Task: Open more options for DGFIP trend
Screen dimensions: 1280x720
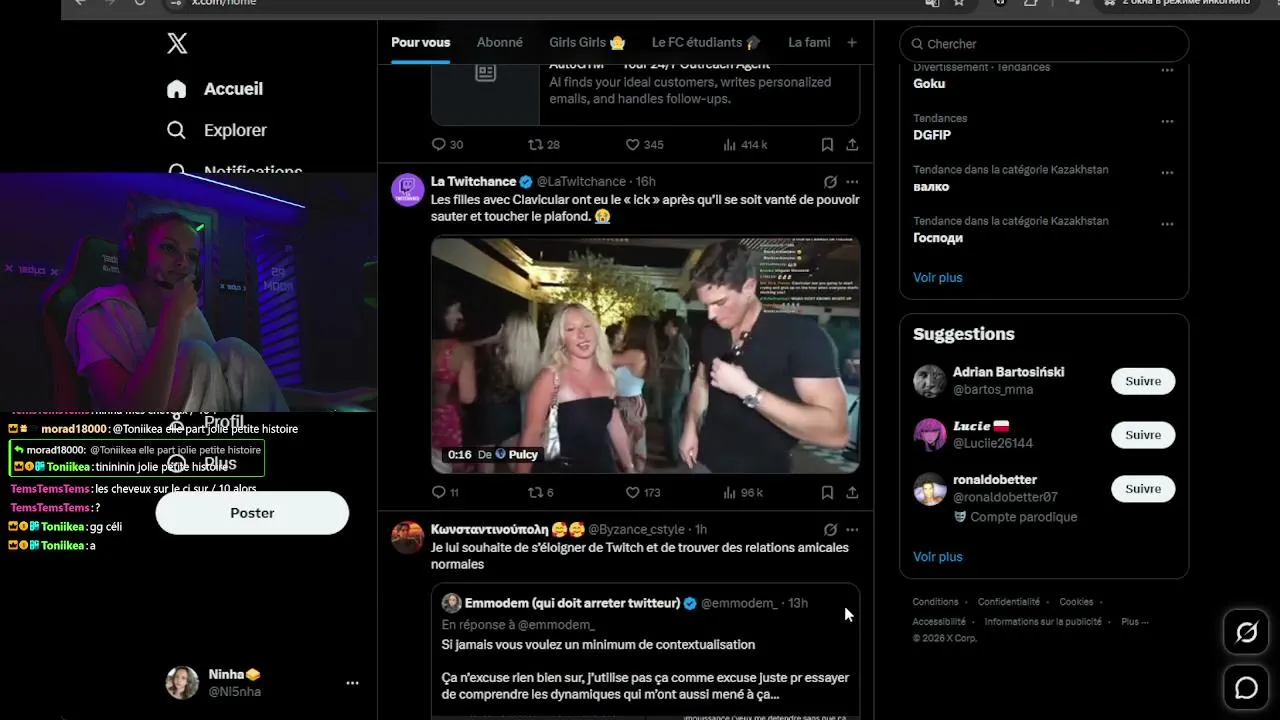Action: pyautogui.click(x=1167, y=121)
